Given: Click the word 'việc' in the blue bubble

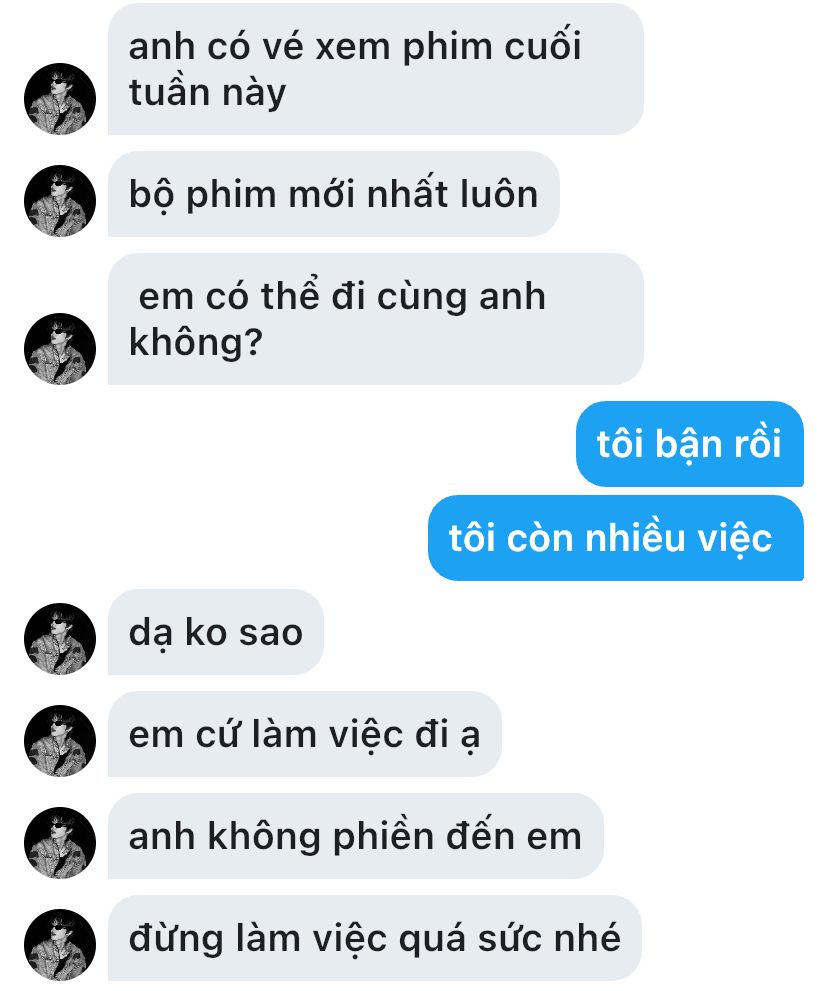Looking at the screenshot, I should point(734,539).
